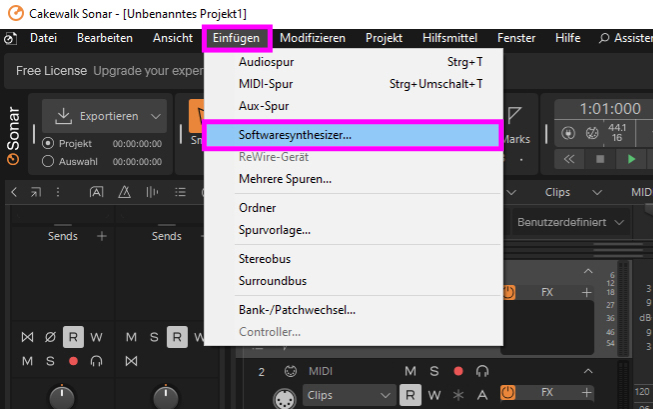
Task: Toggle interleave icon on second console strip
Action: point(131,361)
